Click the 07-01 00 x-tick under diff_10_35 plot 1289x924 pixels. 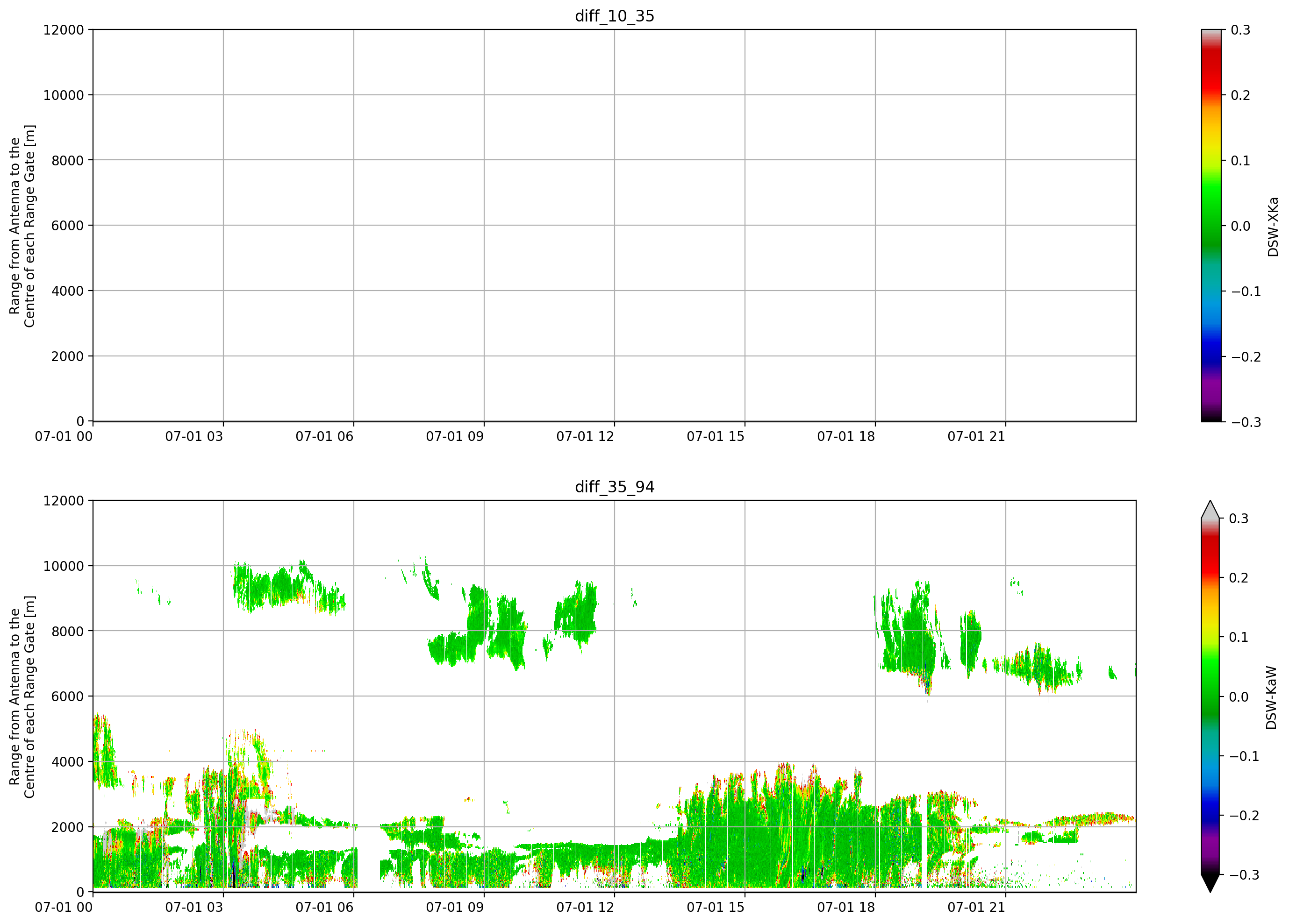[64, 437]
